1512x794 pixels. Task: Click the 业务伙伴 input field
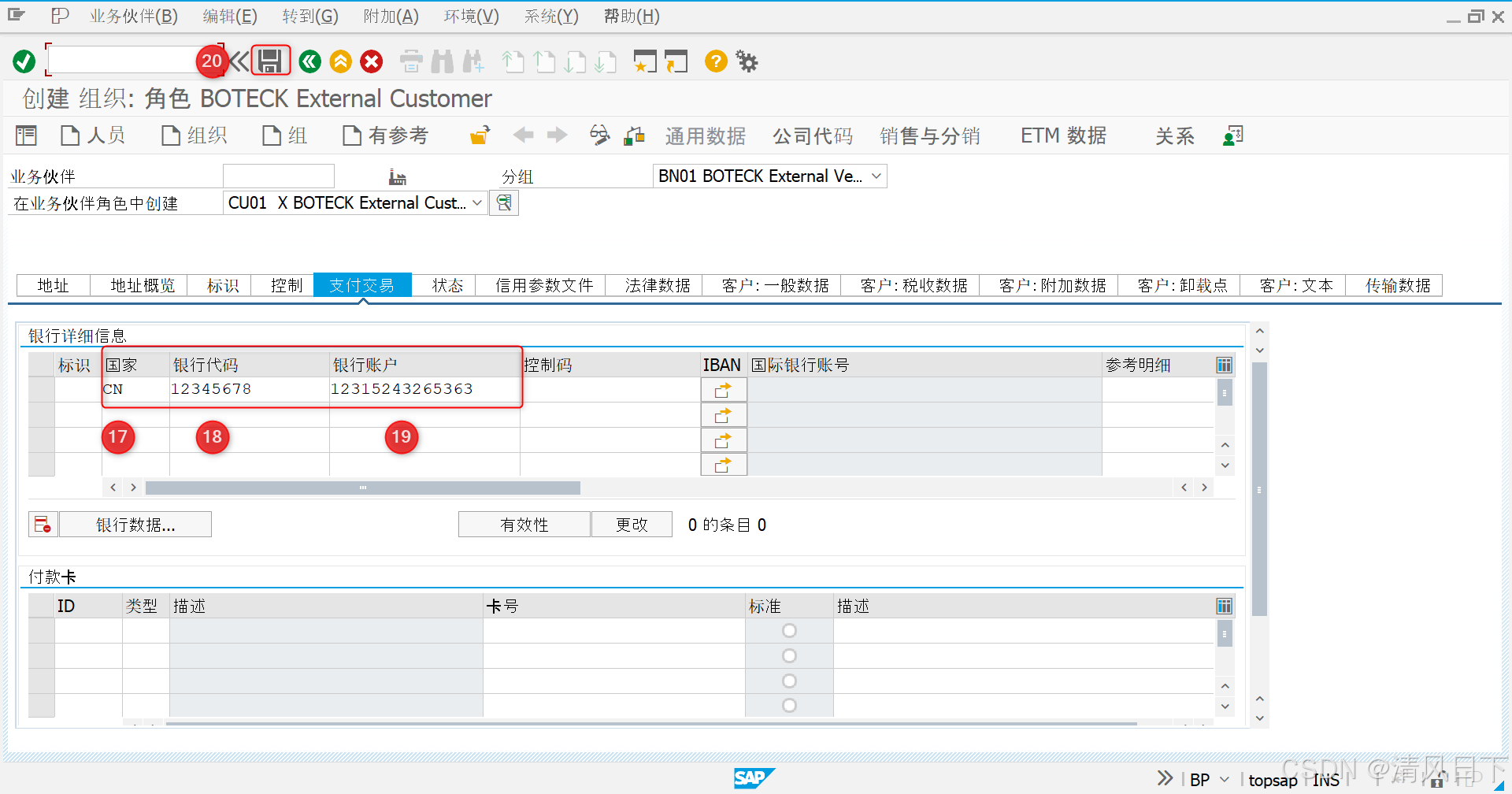pyautogui.click(x=278, y=176)
